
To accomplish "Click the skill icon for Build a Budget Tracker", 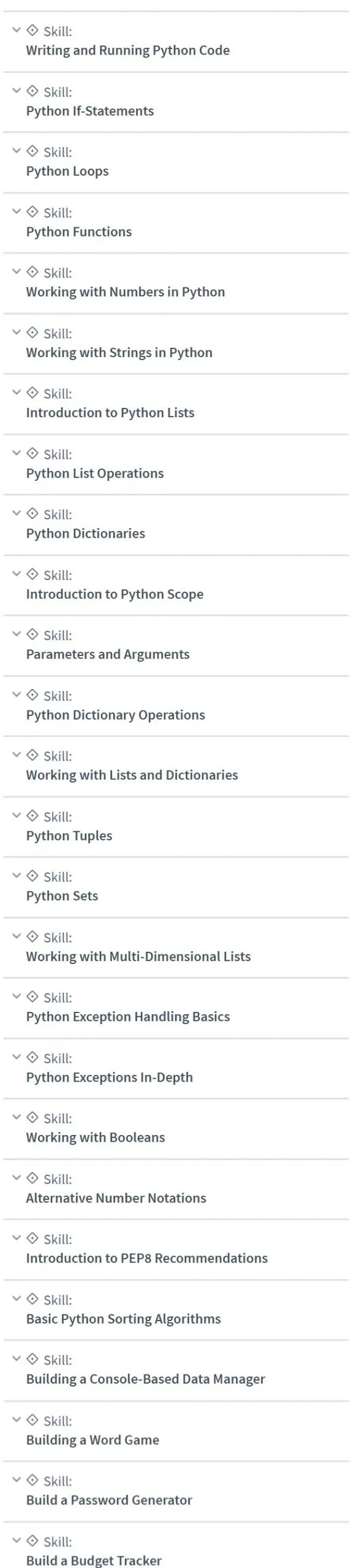I will point(32,1540).
